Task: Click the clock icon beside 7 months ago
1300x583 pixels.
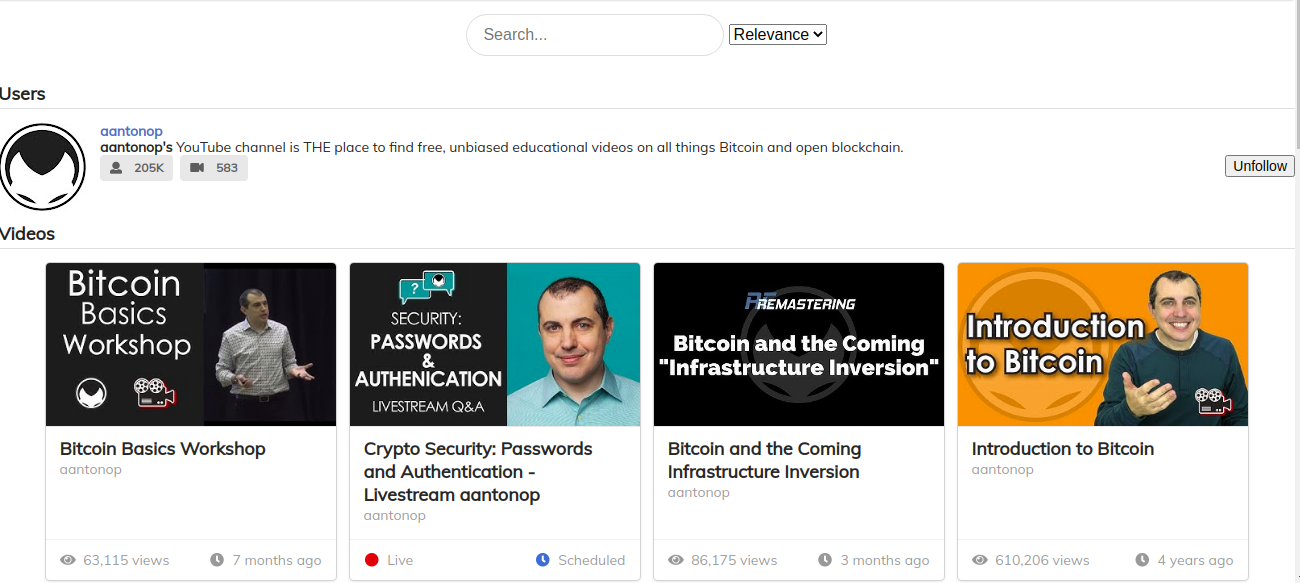Action: pyautogui.click(x=217, y=560)
